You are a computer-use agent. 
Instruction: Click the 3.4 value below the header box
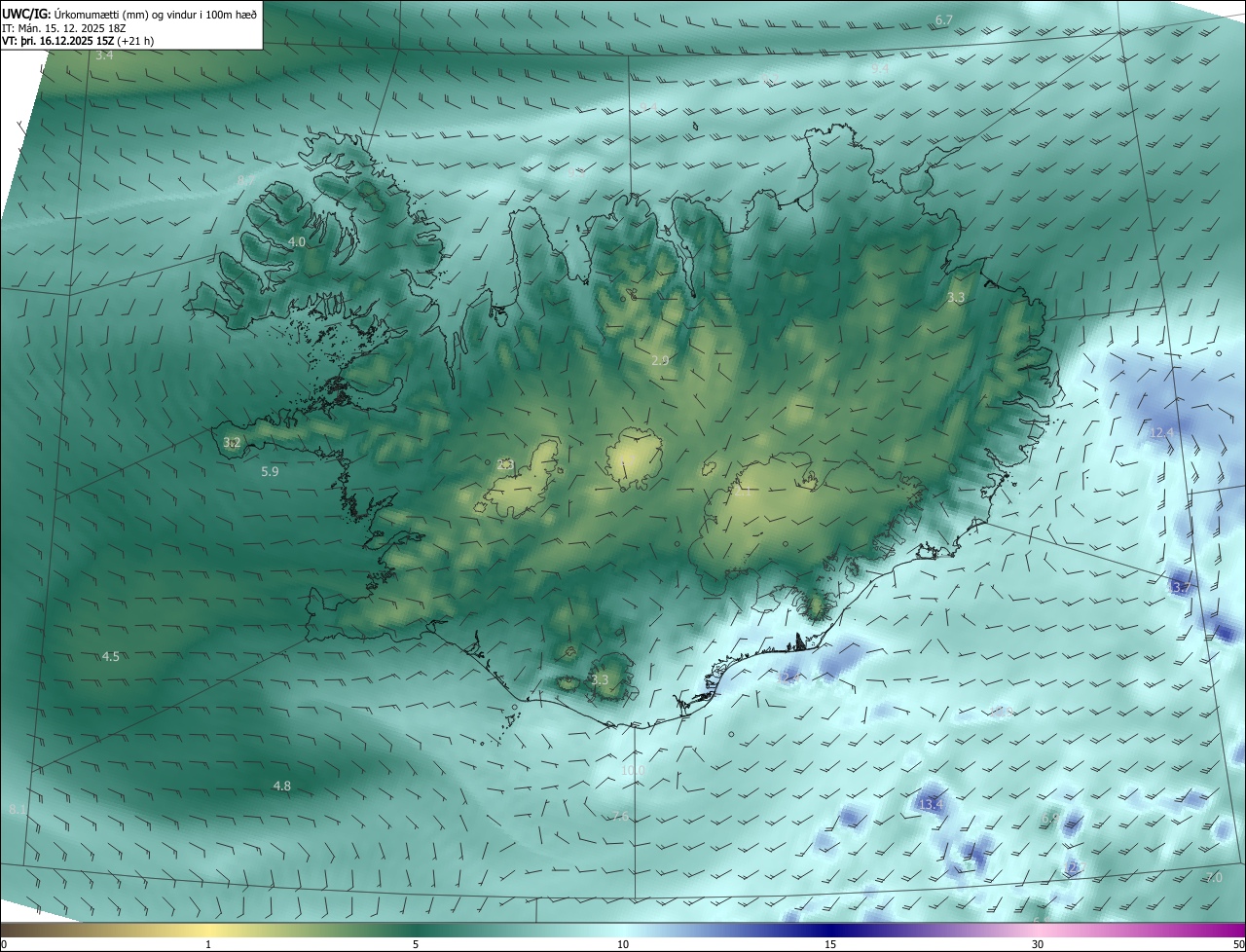104,55
